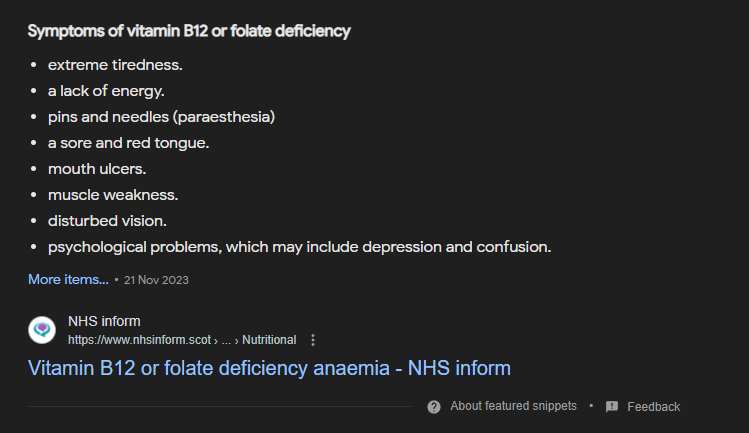The image size is (749, 433).
Task: Click the nhsinform.scot URL text
Action: coord(139,340)
